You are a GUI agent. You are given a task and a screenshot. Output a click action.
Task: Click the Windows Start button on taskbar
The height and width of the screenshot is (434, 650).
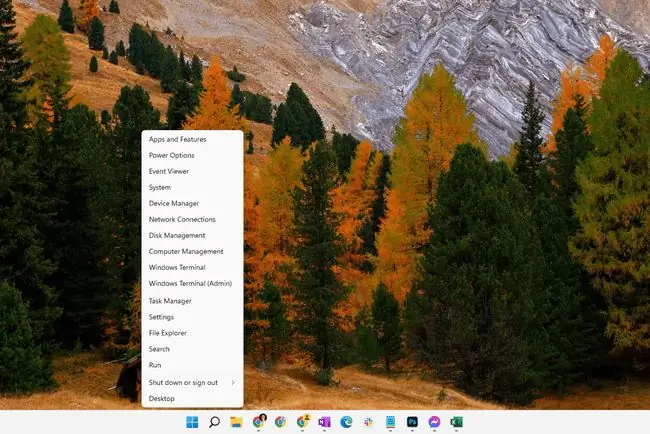tap(192, 422)
